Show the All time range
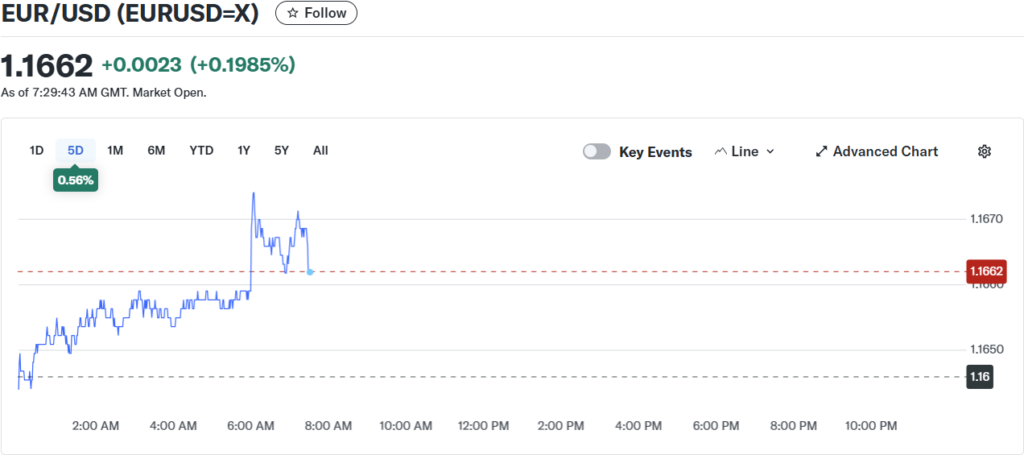Image resolution: width=1024 pixels, height=455 pixels. point(320,150)
